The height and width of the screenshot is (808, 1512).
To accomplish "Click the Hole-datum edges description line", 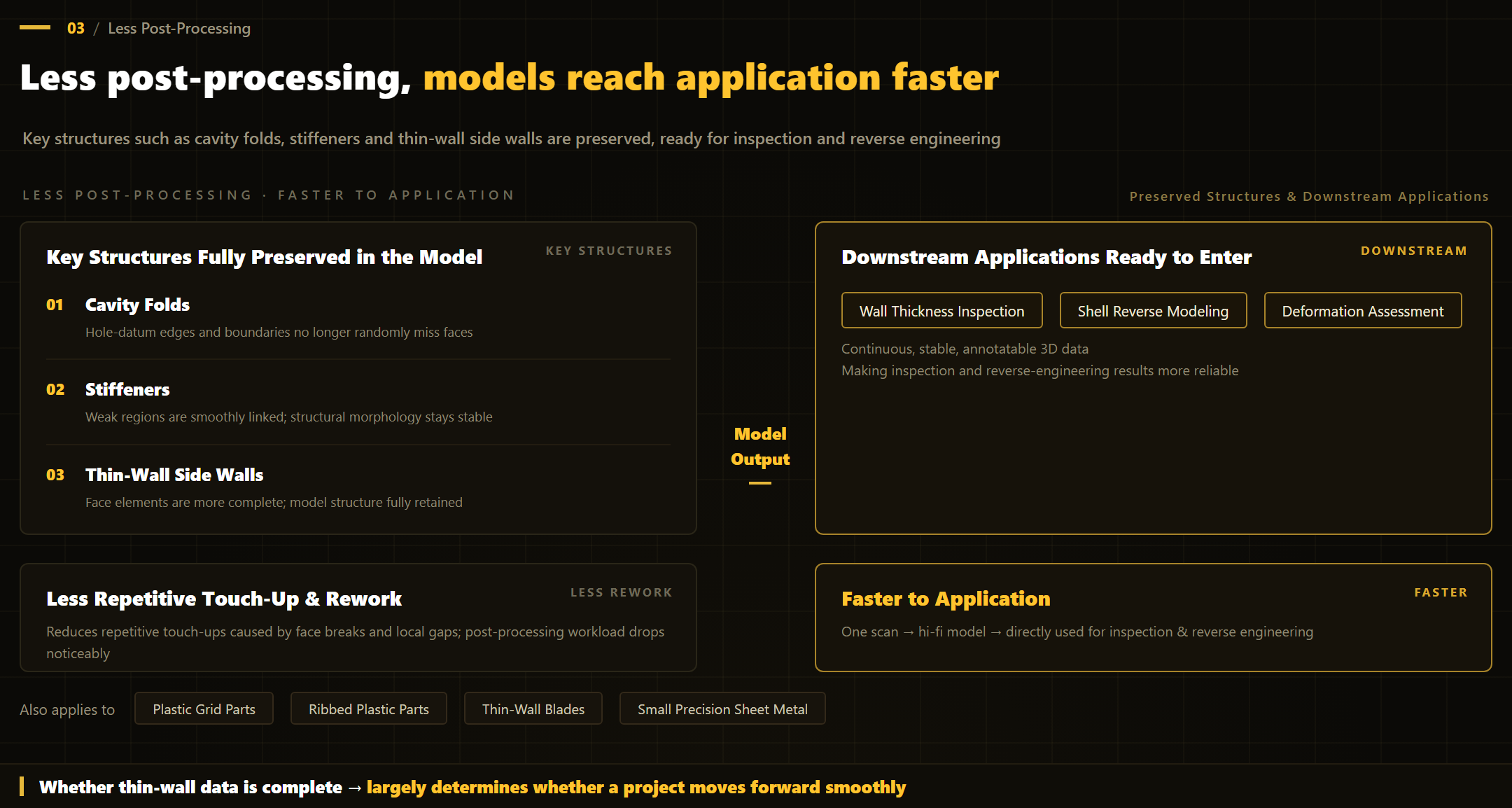I will coord(279,332).
